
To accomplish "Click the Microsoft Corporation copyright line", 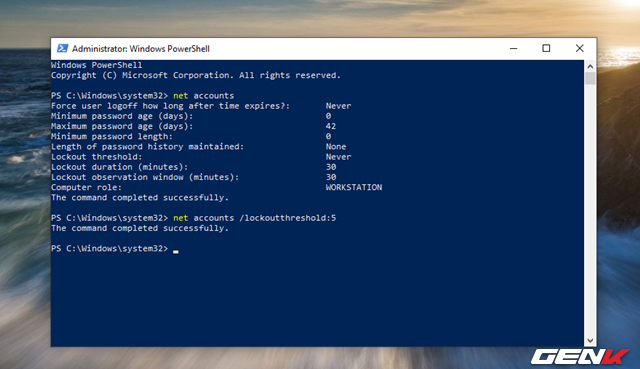I will pyautogui.click(x=196, y=75).
